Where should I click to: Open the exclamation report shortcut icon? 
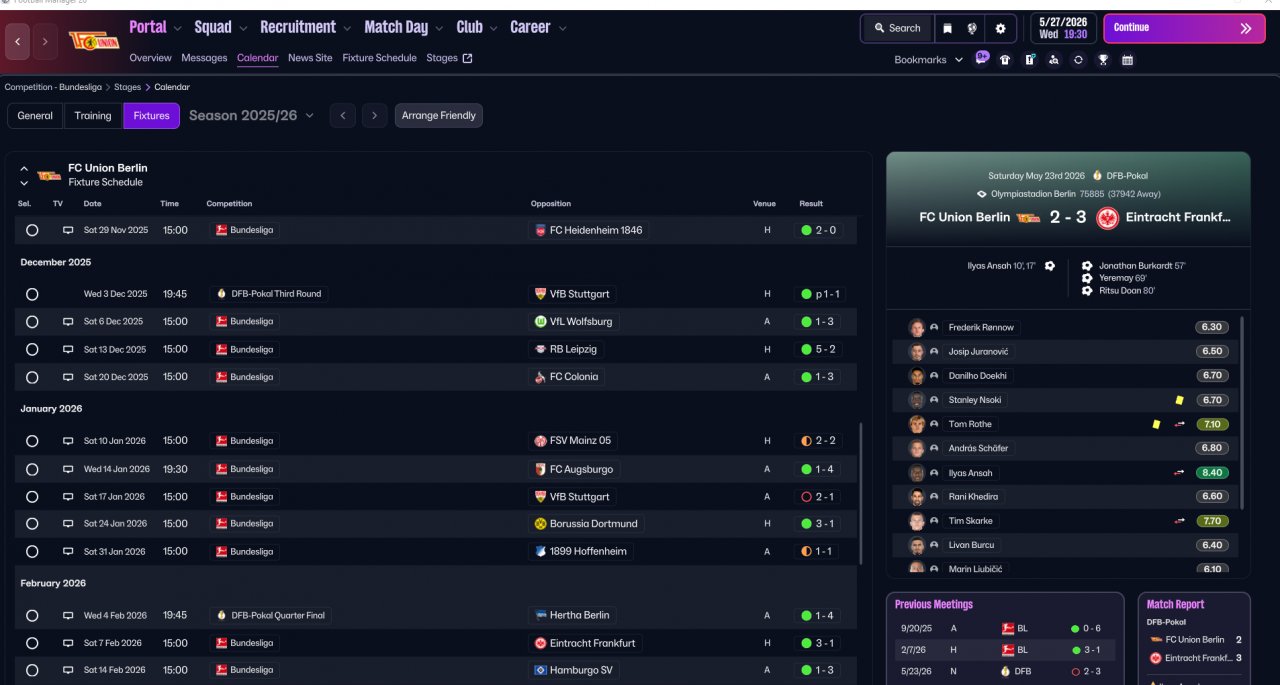tap(1030, 60)
